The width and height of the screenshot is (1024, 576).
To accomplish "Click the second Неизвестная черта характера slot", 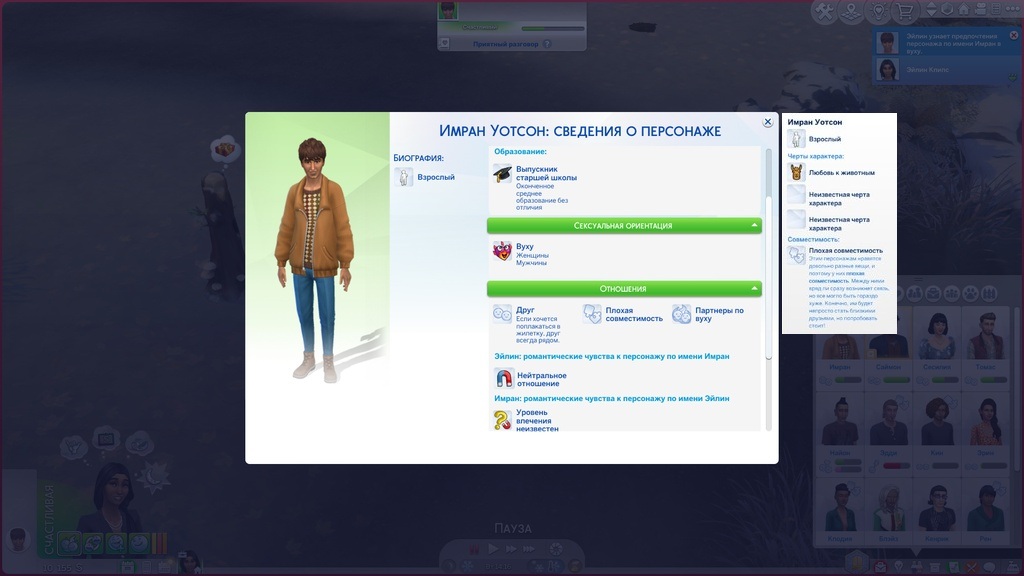I will [796, 219].
